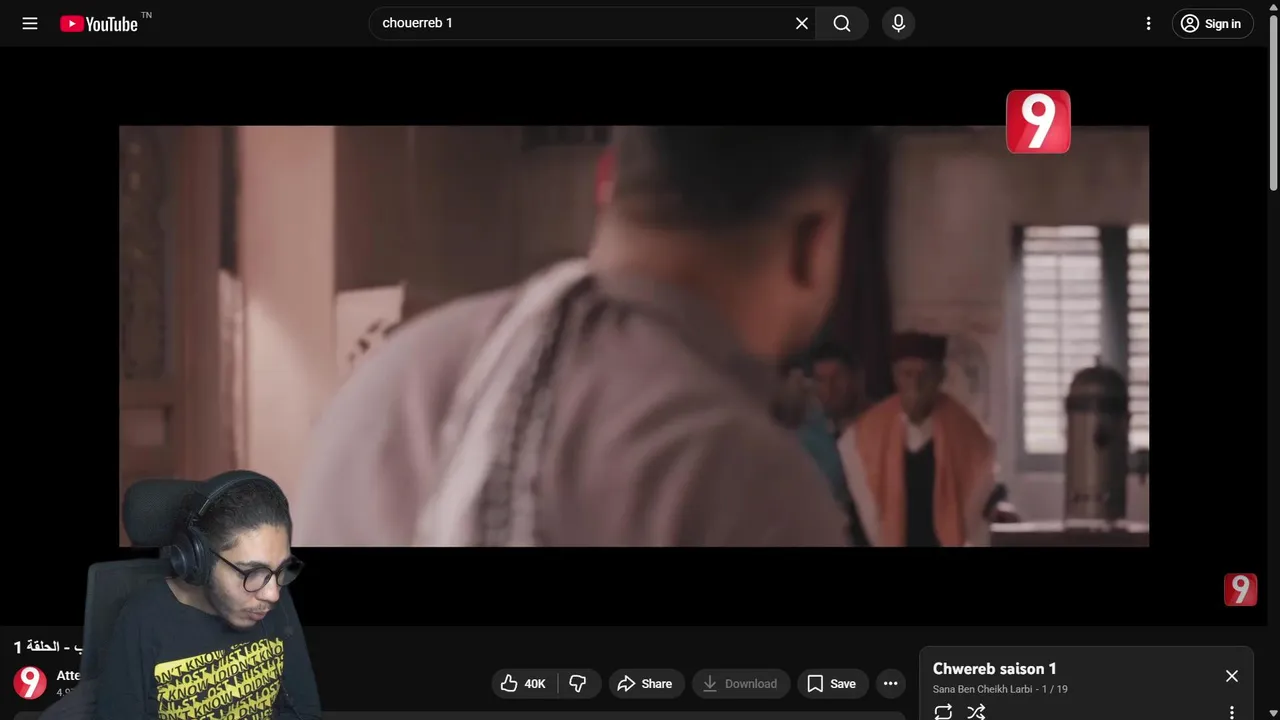Viewport: 1280px width, 720px height.
Task: Toggle playlist shuffle
Action: [976, 712]
